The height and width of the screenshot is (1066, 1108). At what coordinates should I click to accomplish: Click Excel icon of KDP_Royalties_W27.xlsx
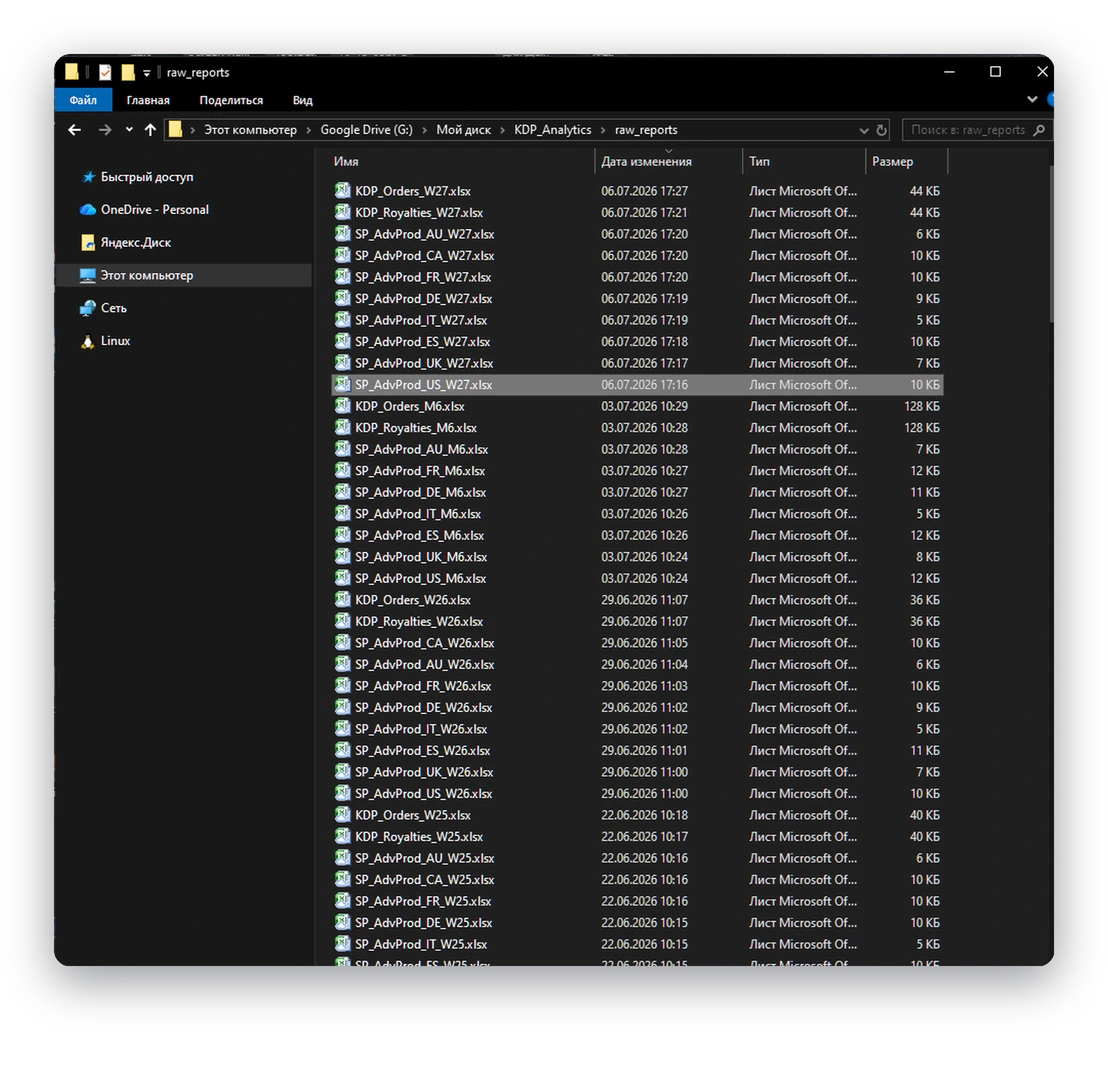pyautogui.click(x=343, y=212)
